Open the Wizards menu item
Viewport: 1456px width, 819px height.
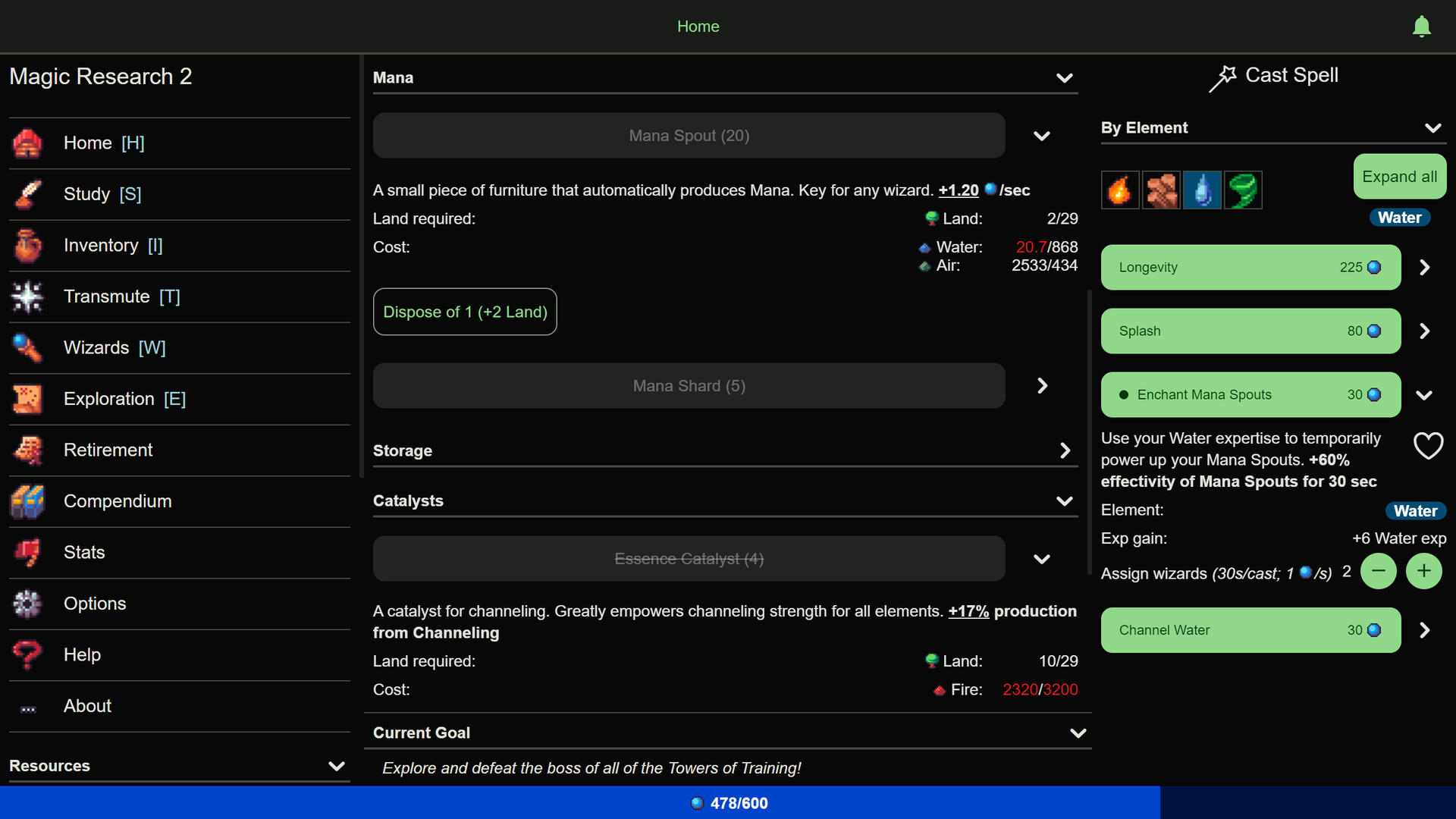click(x=114, y=347)
